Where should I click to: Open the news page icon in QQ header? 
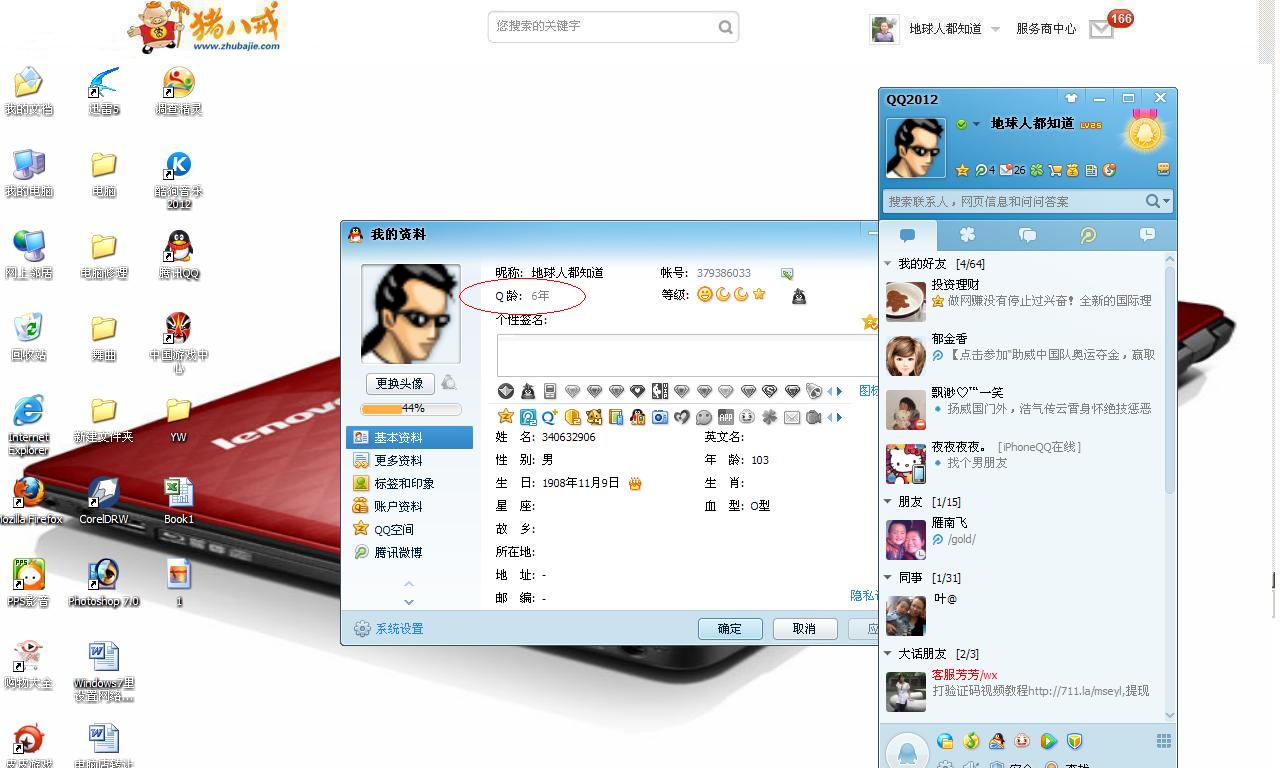[x=1091, y=170]
